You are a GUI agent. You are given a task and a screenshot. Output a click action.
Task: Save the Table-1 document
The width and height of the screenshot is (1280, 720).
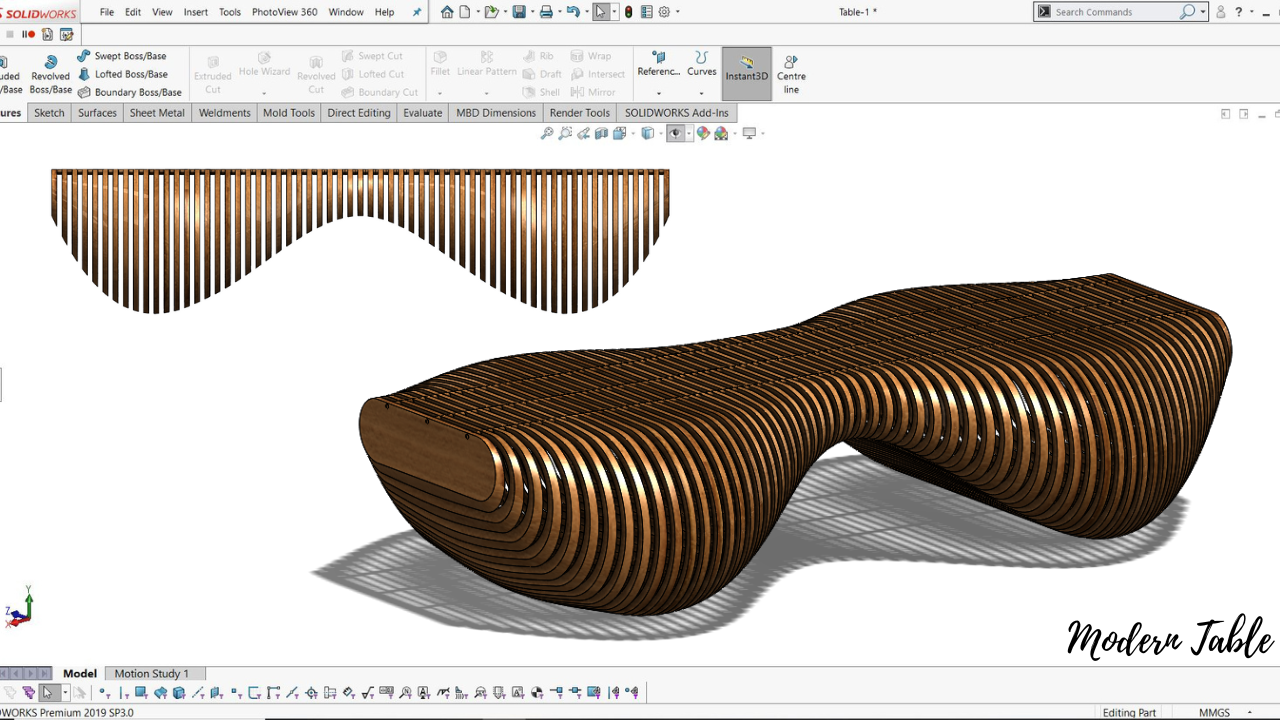point(519,12)
